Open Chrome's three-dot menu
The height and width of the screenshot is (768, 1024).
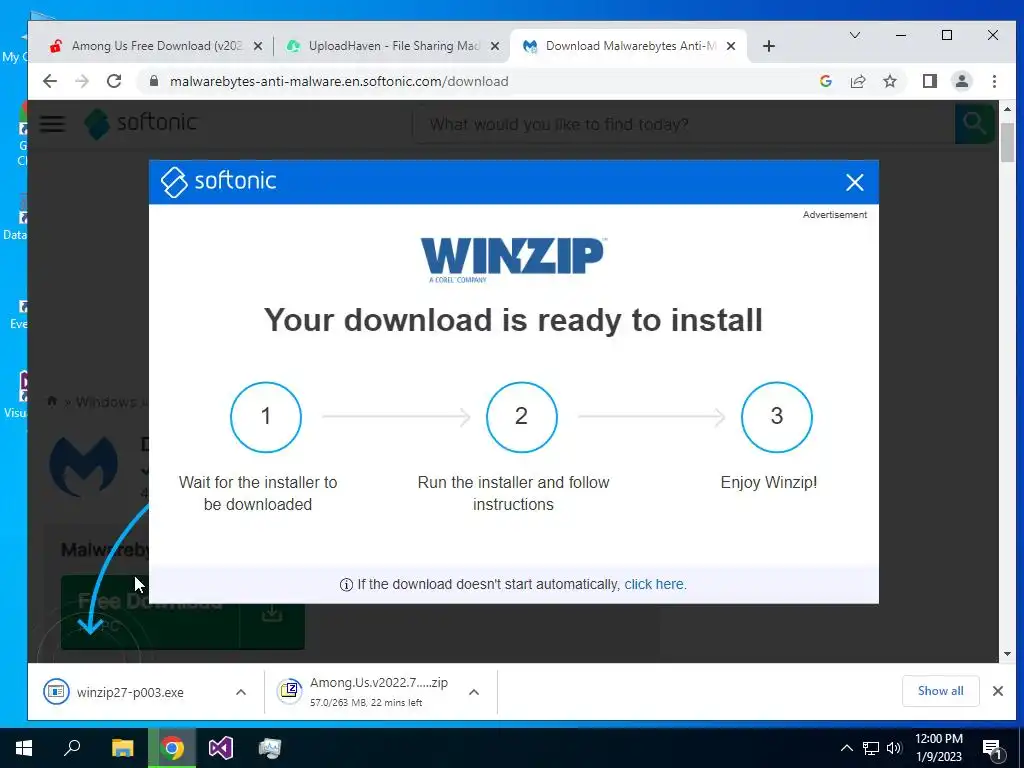(994, 81)
